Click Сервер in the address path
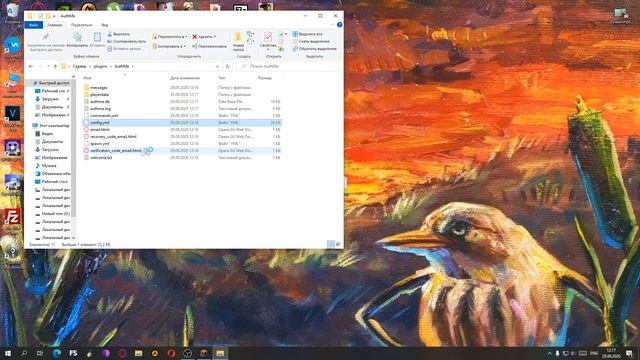Viewport: 640px width, 360px height. (x=79, y=66)
